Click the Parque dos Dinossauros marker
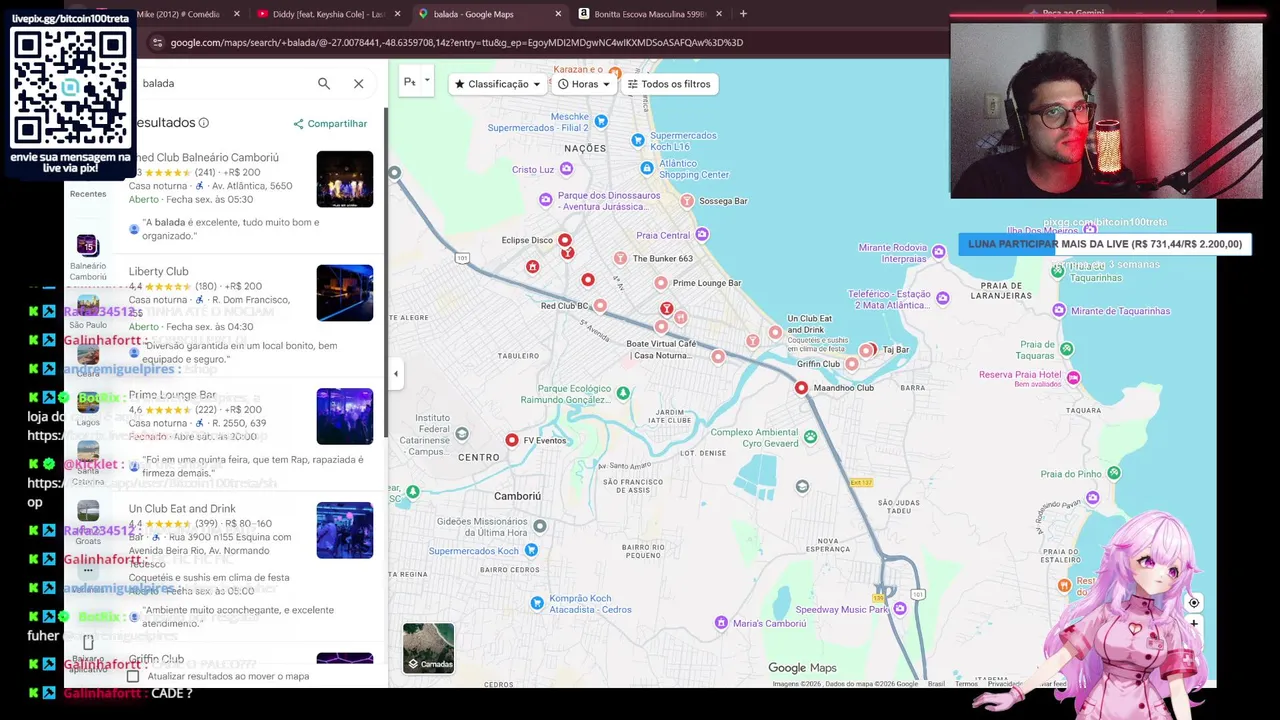The image size is (1280, 720). pos(546,200)
